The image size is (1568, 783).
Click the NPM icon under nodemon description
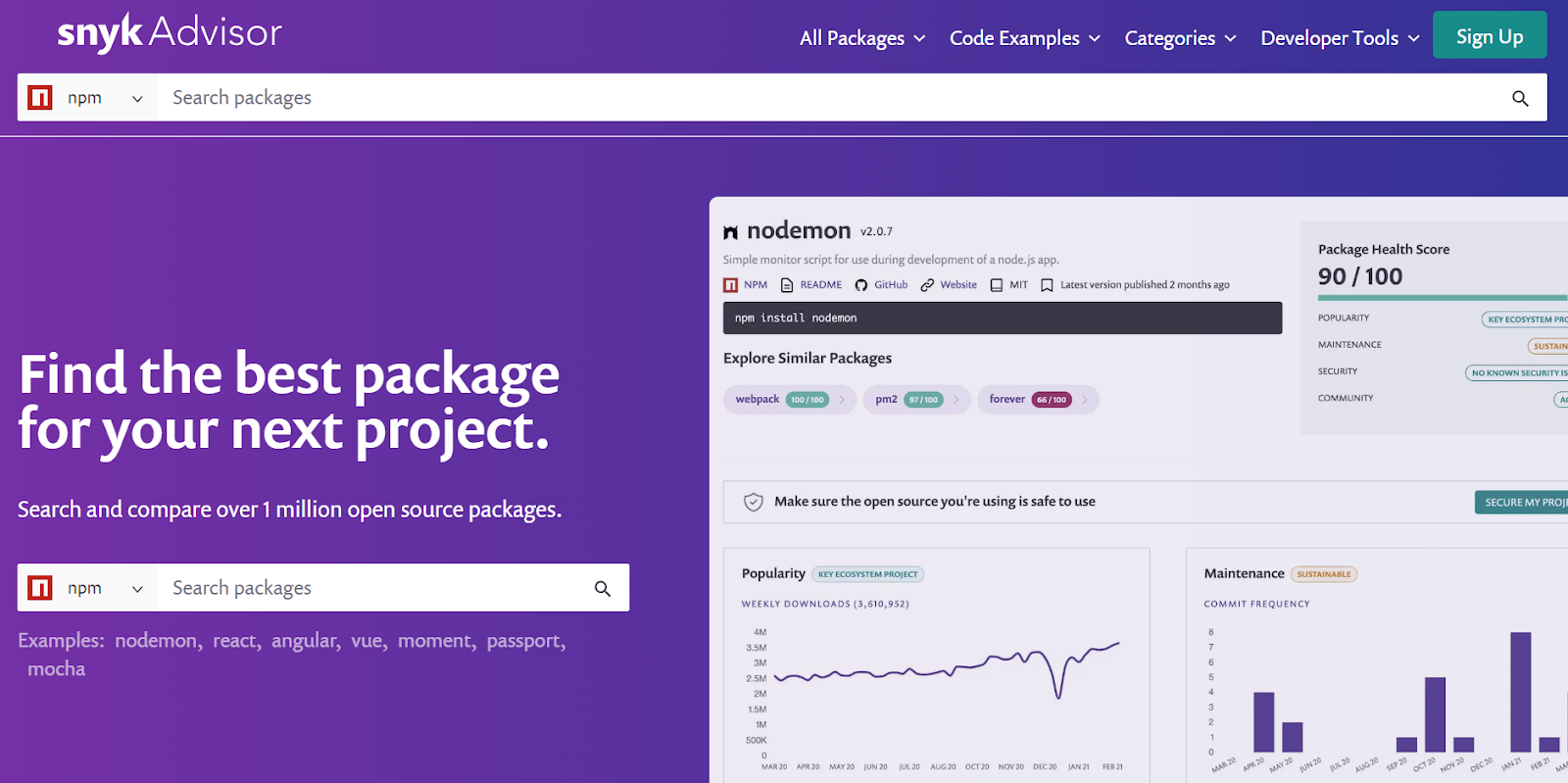click(730, 285)
